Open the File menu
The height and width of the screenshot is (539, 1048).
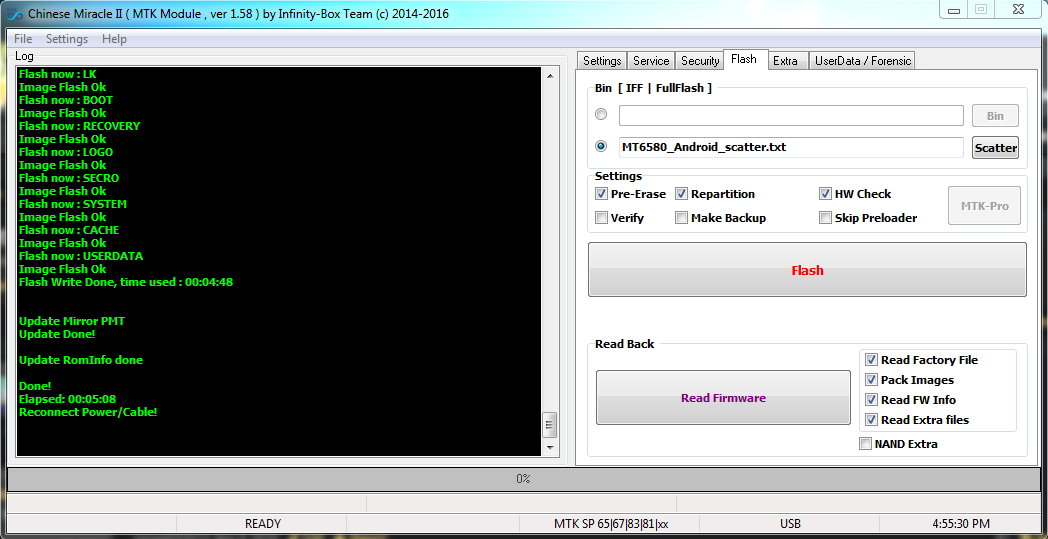coord(23,39)
